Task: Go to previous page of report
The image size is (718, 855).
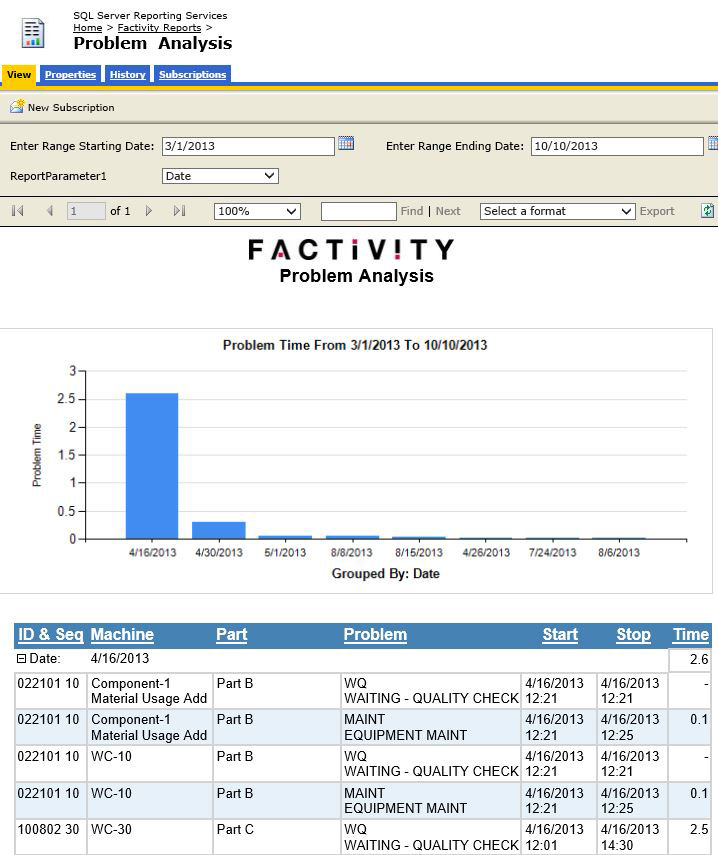Action: coord(50,211)
